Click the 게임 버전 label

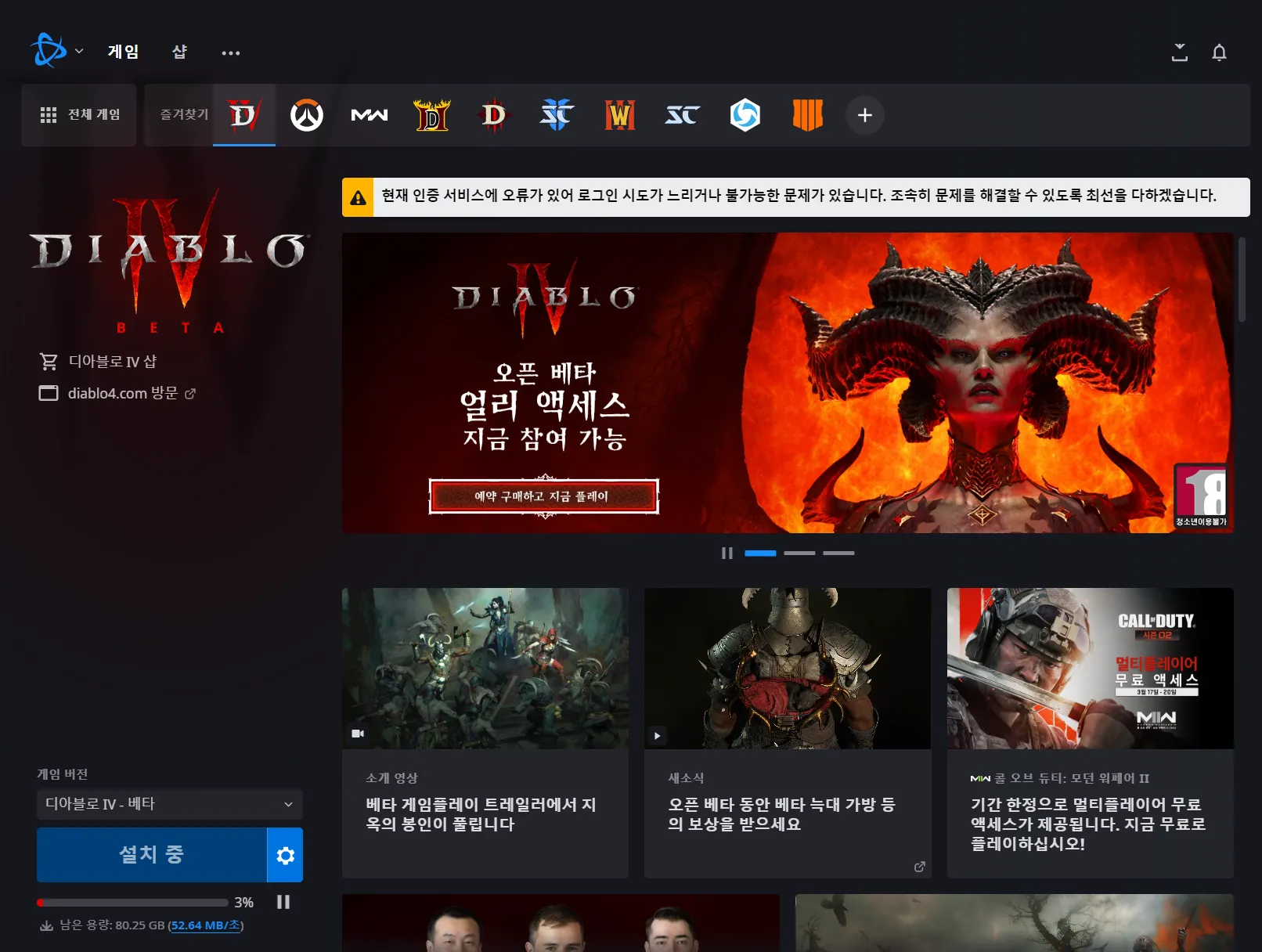63,774
